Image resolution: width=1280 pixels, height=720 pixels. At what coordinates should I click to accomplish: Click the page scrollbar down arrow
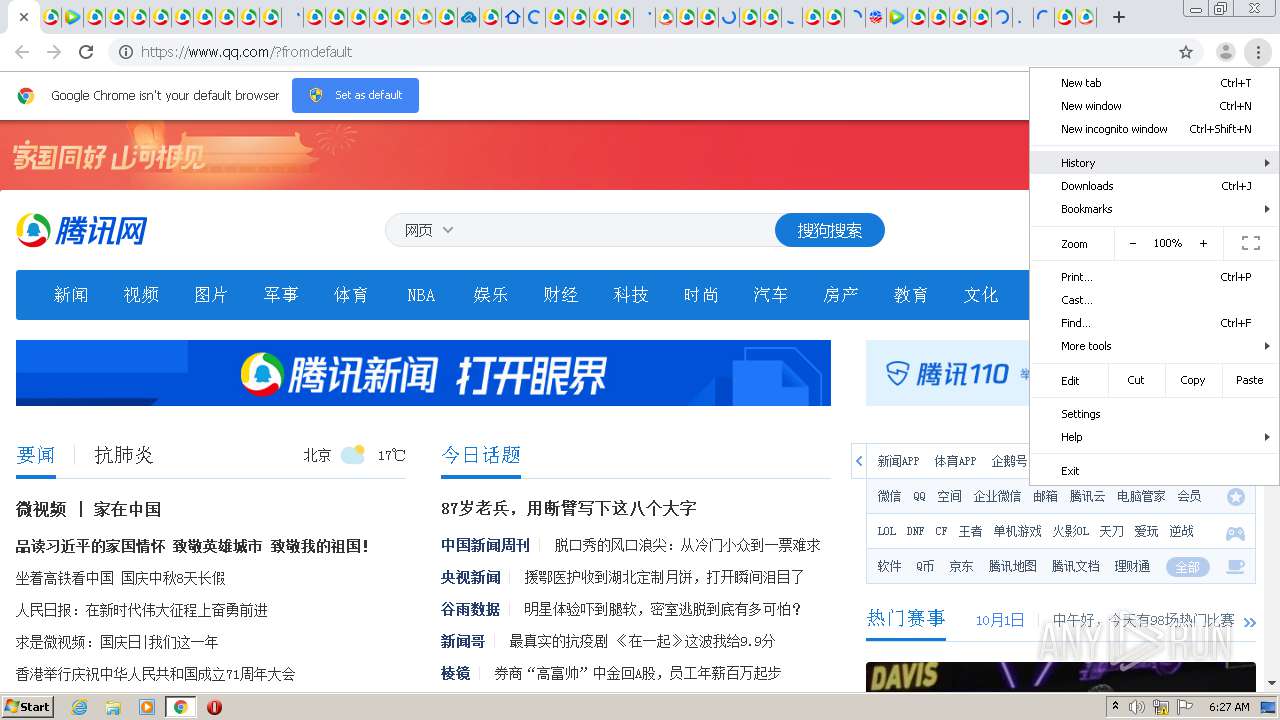[1271, 683]
